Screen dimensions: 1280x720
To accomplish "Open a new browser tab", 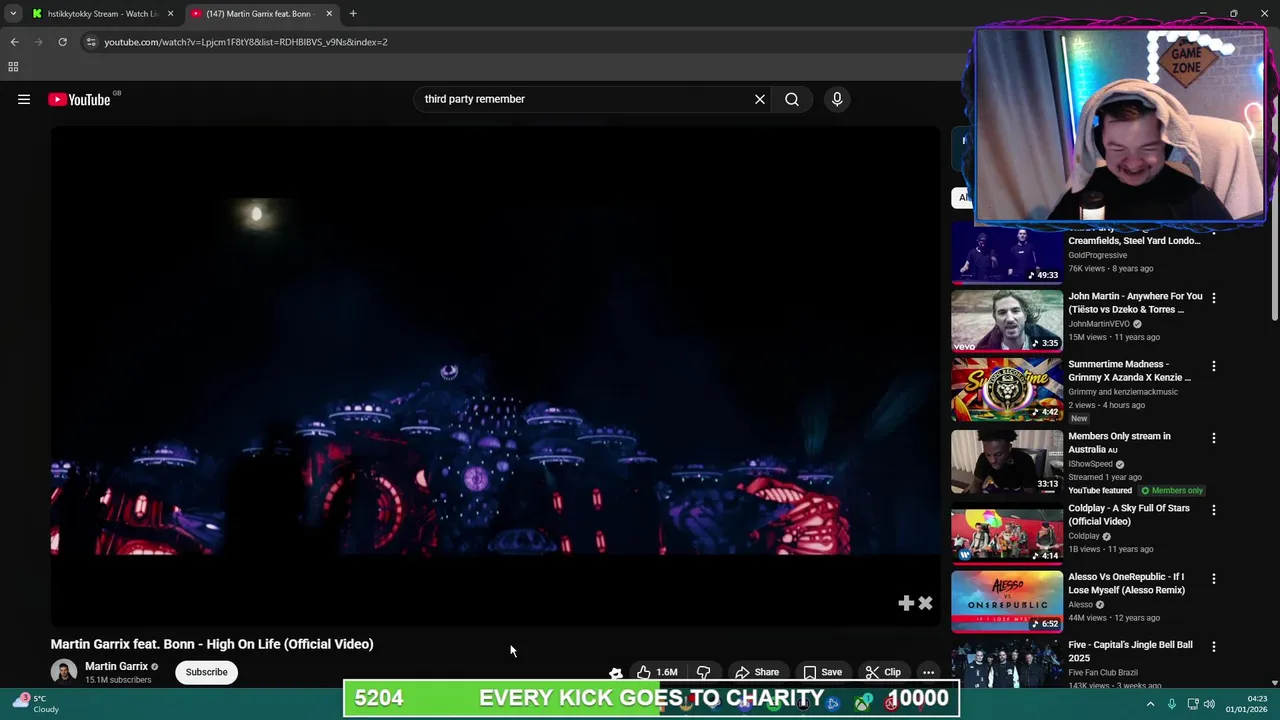I will 353,14.
